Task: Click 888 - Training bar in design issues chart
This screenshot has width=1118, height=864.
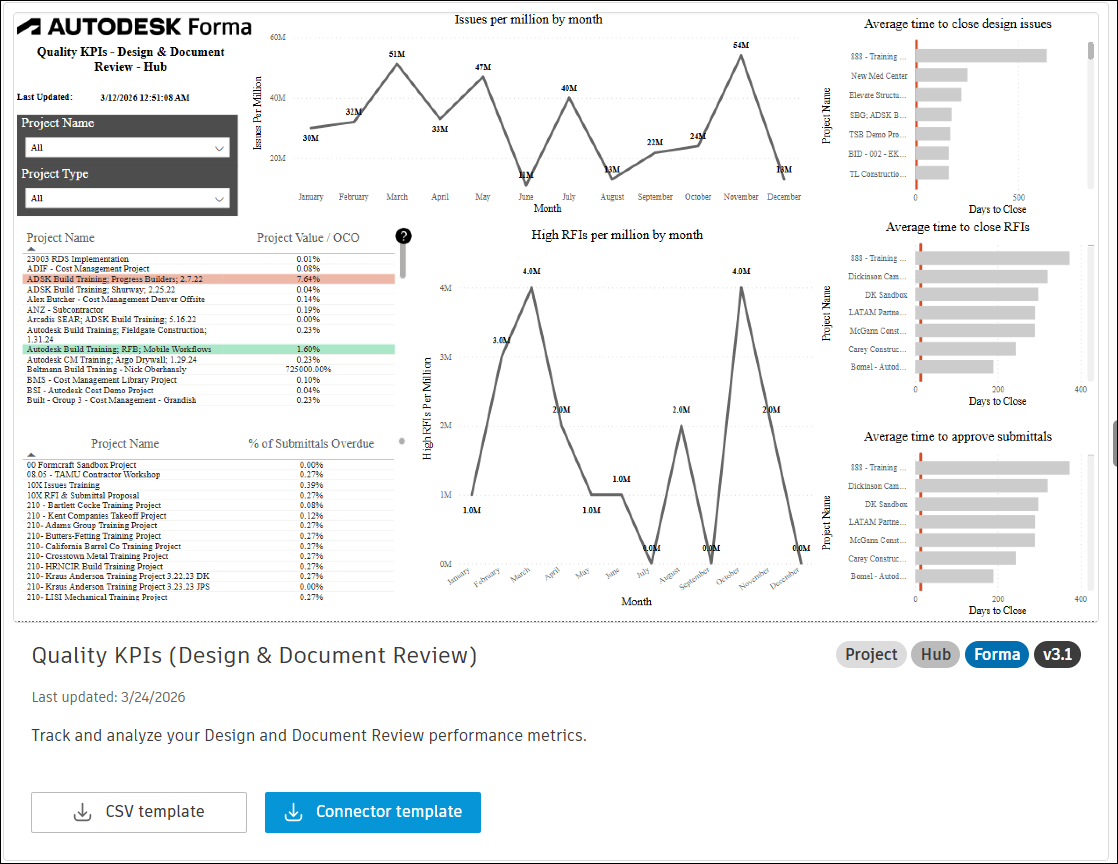Action: coord(981,56)
